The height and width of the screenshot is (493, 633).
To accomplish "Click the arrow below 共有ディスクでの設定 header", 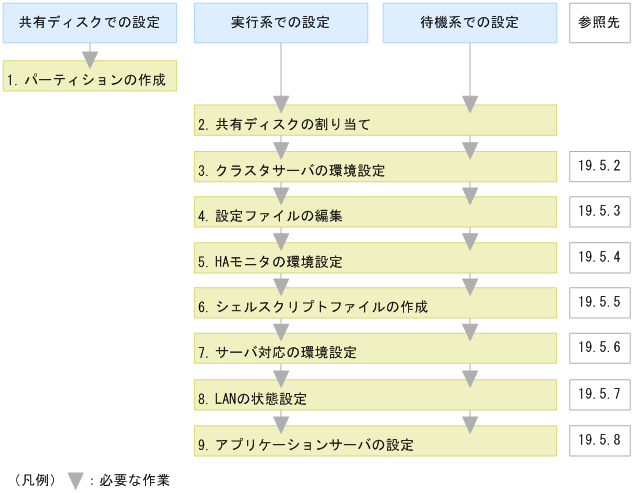I will click(x=89, y=57).
